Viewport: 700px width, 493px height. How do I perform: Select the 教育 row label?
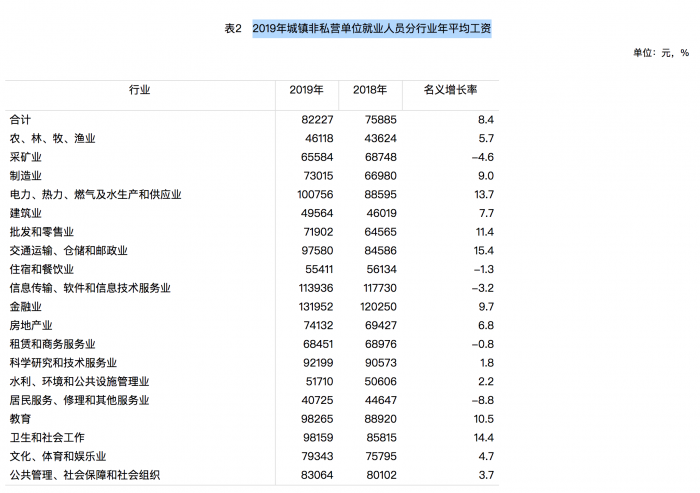click(x=19, y=419)
